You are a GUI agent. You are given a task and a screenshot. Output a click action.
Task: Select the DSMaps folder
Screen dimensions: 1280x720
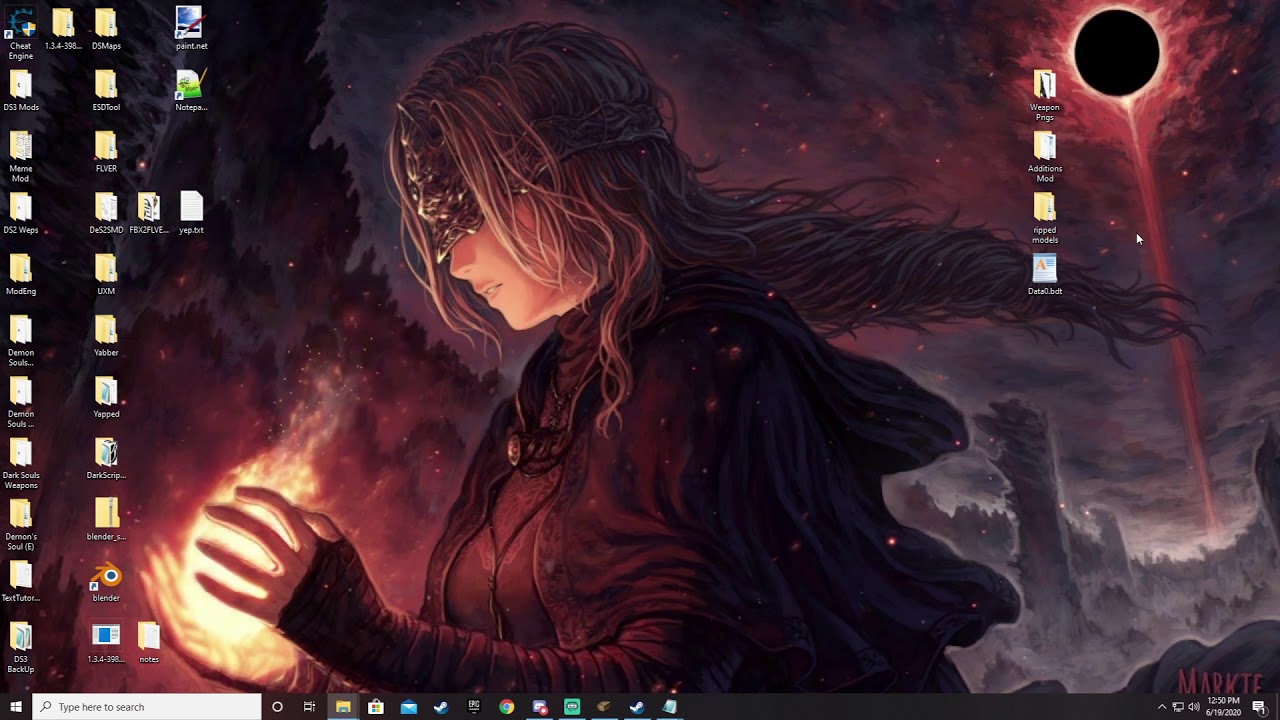coord(106,29)
